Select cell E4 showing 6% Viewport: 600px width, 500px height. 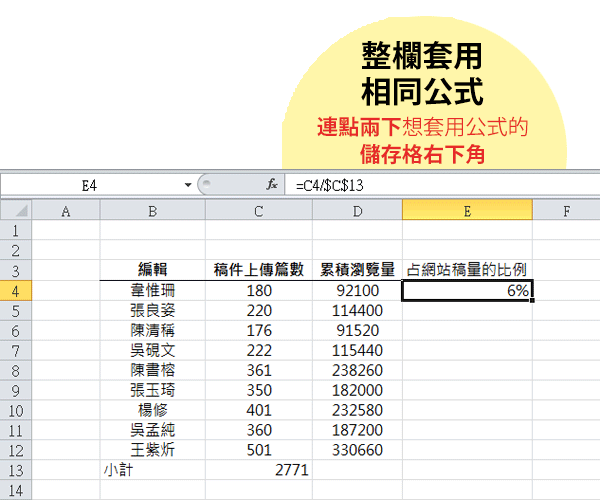point(467,290)
